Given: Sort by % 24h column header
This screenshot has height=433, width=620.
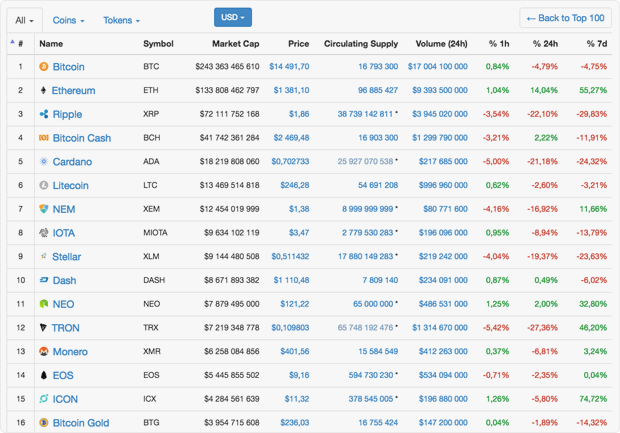Looking at the screenshot, I should pyautogui.click(x=545, y=44).
